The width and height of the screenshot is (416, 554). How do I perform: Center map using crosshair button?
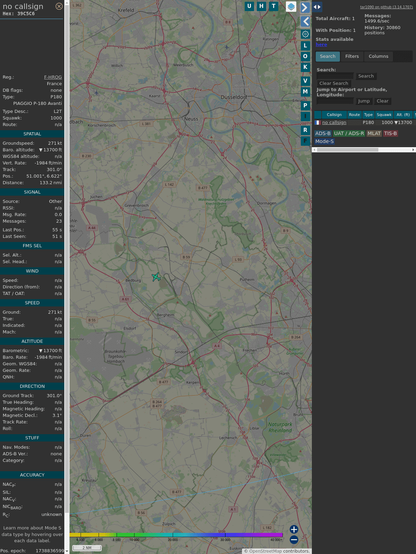tap(305, 34)
